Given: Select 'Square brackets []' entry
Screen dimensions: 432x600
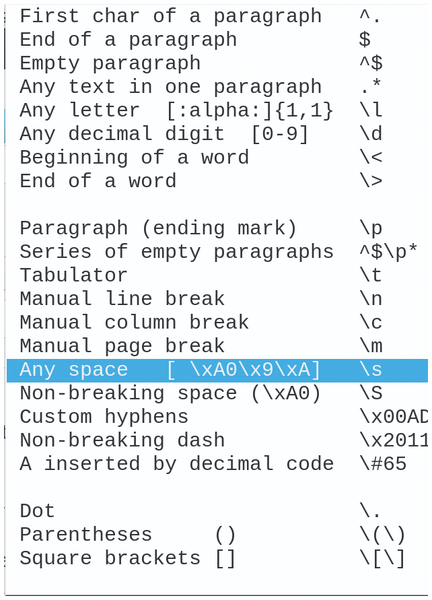Looking at the screenshot, I should click(217, 559).
